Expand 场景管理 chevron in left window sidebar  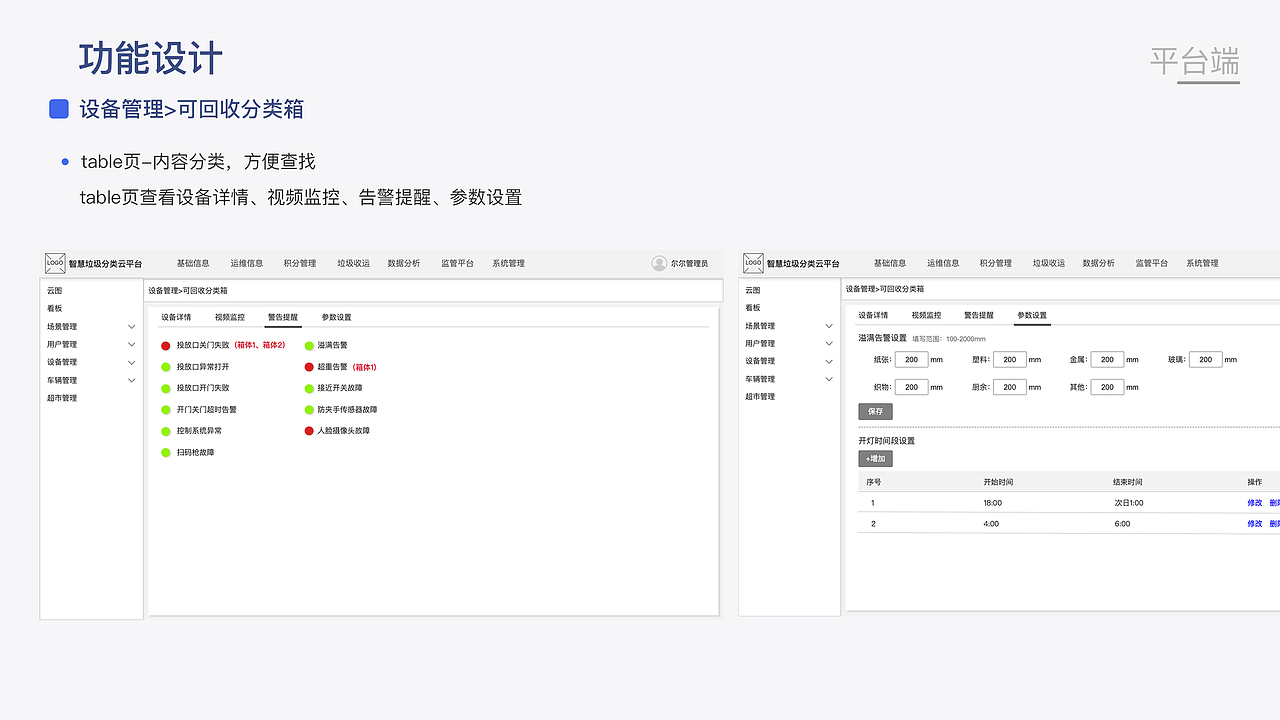131,327
